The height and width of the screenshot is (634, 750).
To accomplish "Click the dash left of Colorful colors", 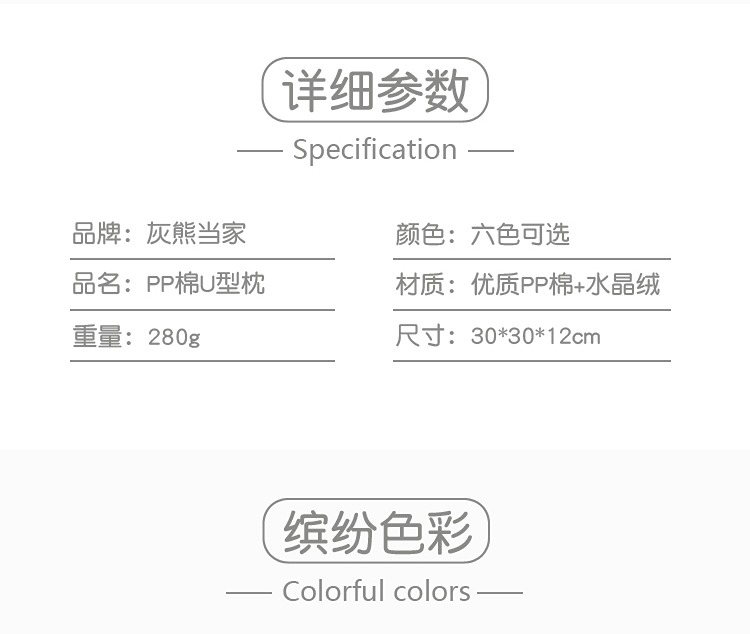I will [249, 592].
